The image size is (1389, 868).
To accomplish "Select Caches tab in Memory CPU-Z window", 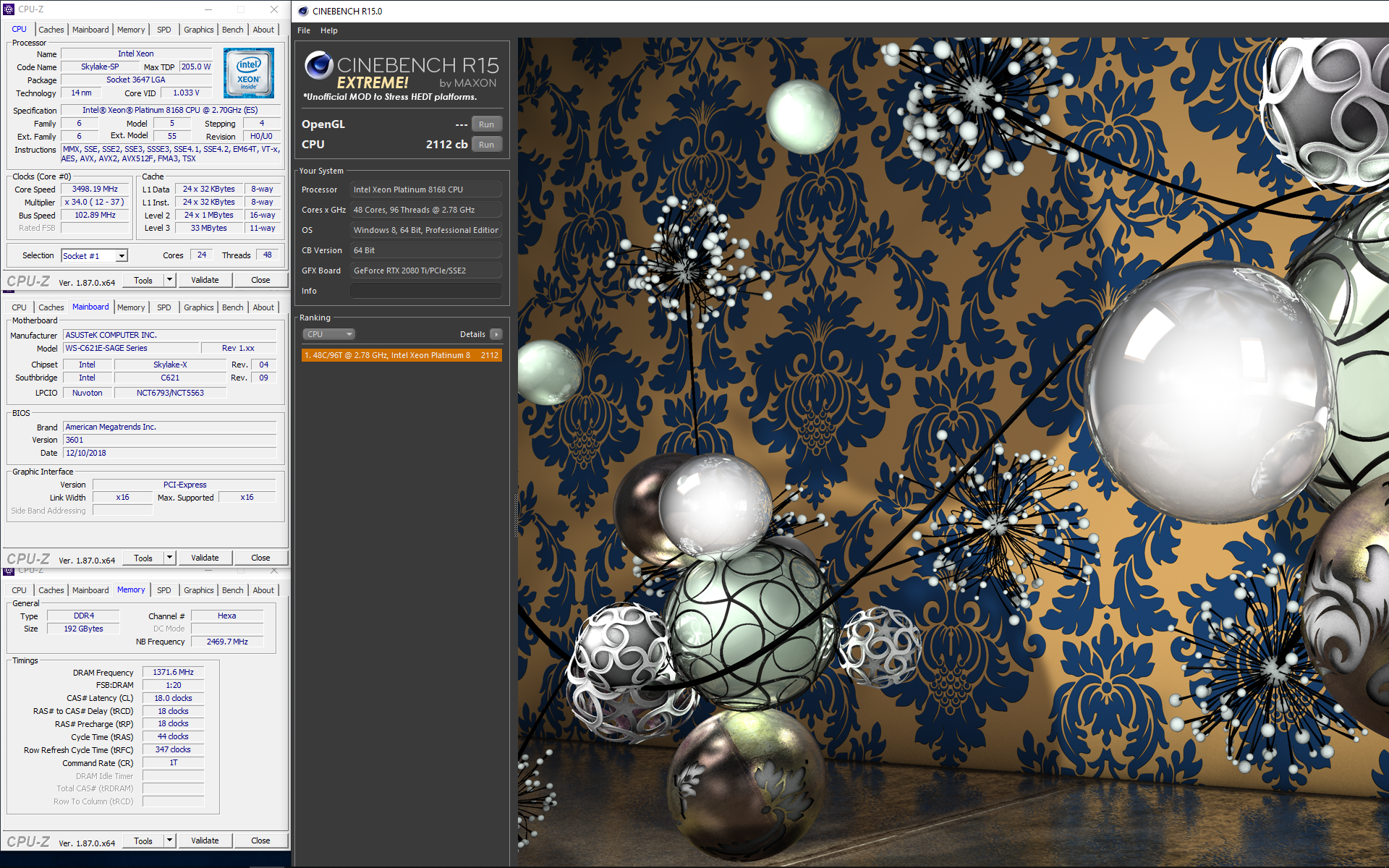I will [51, 590].
